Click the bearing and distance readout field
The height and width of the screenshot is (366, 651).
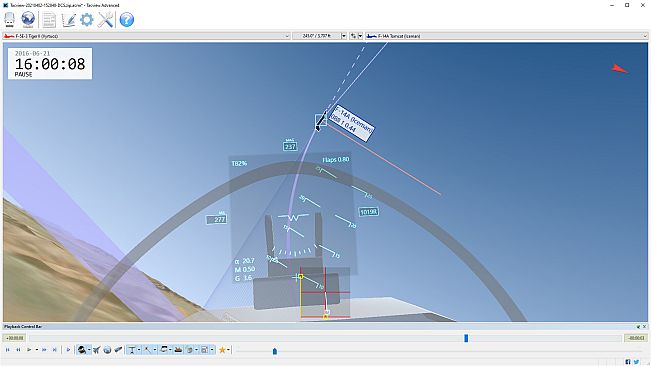coord(316,36)
